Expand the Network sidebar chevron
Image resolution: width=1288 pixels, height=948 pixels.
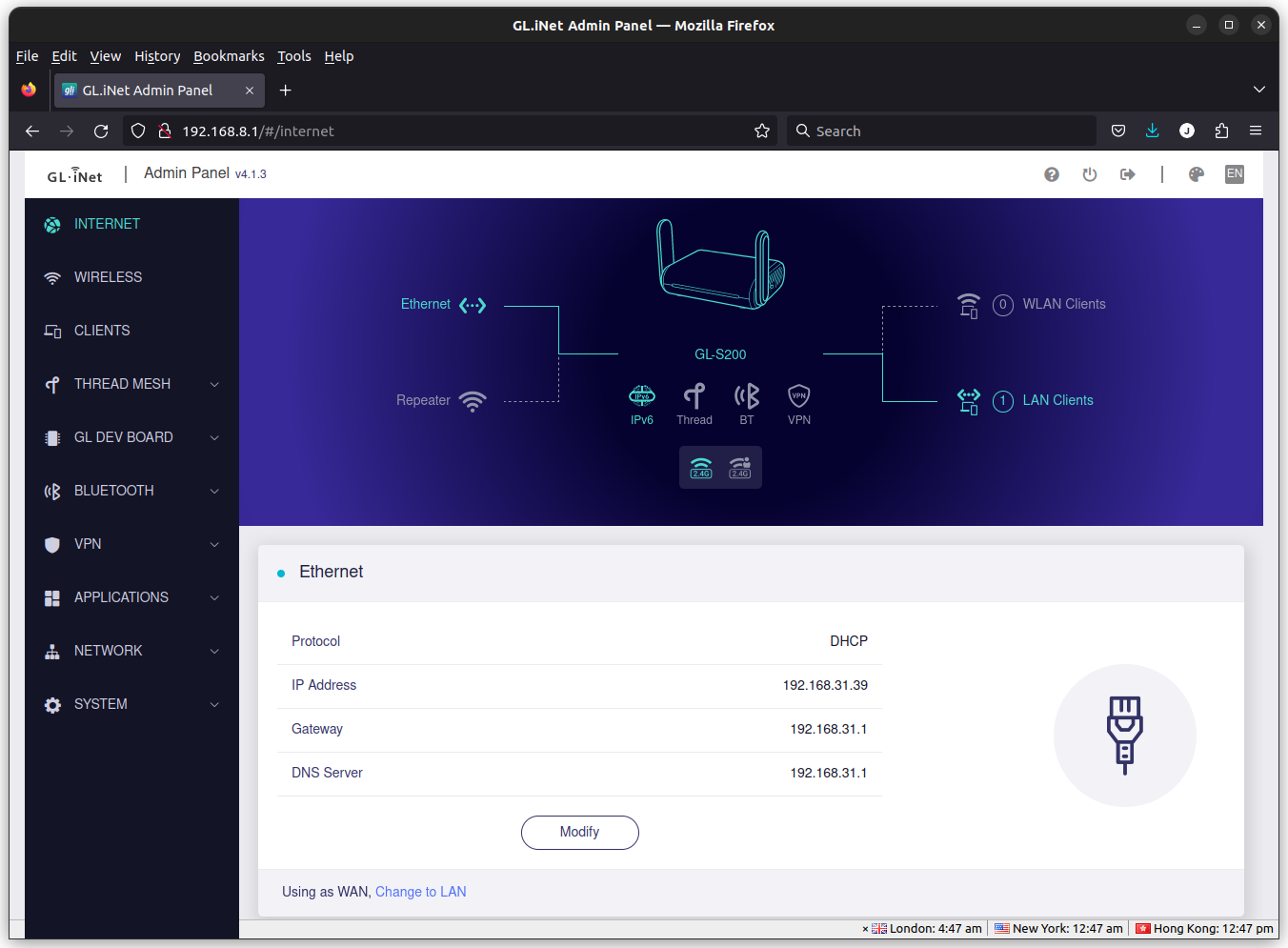pyautogui.click(x=214, y=651)
